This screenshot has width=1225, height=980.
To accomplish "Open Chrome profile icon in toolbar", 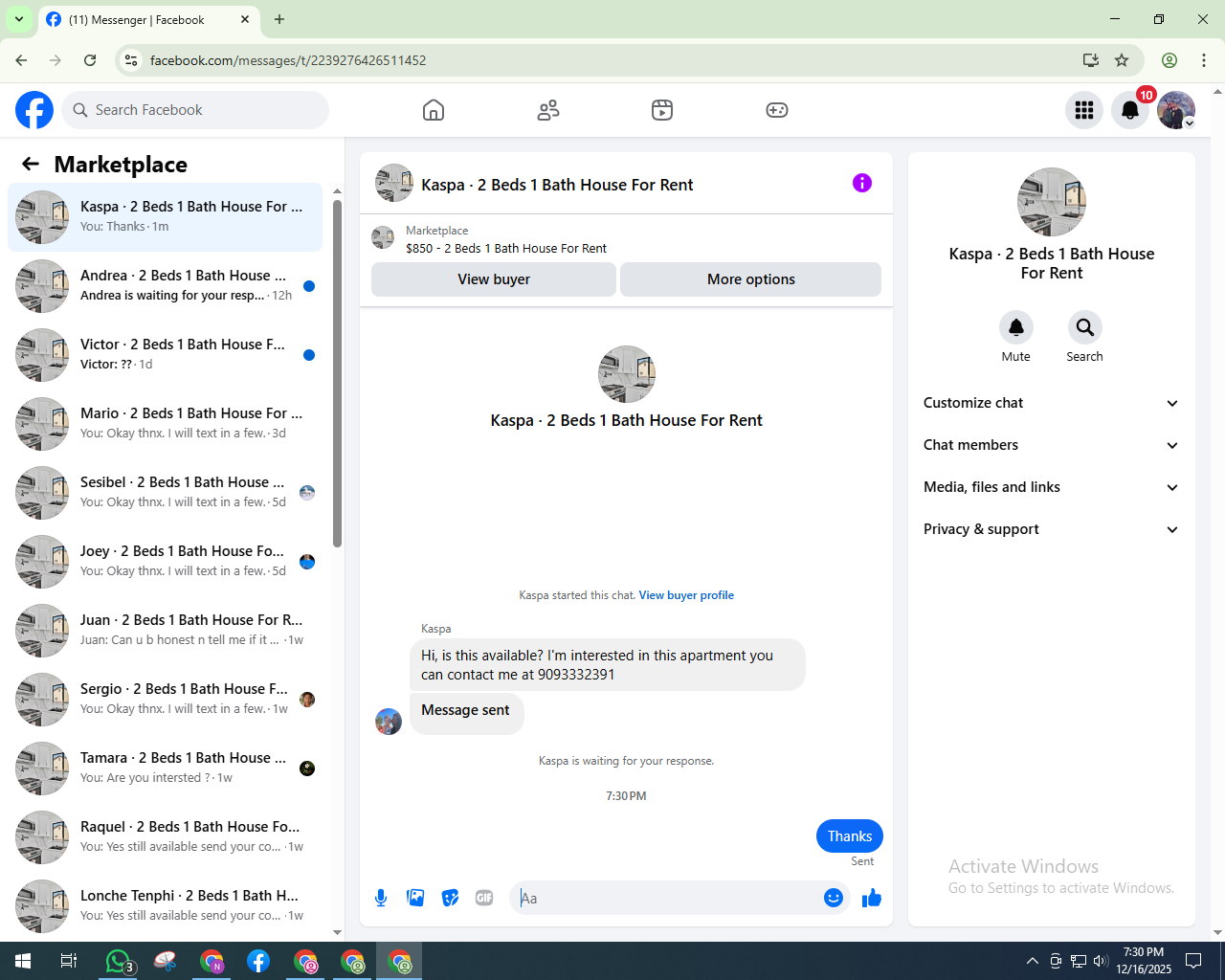I will coord(1169,60).
